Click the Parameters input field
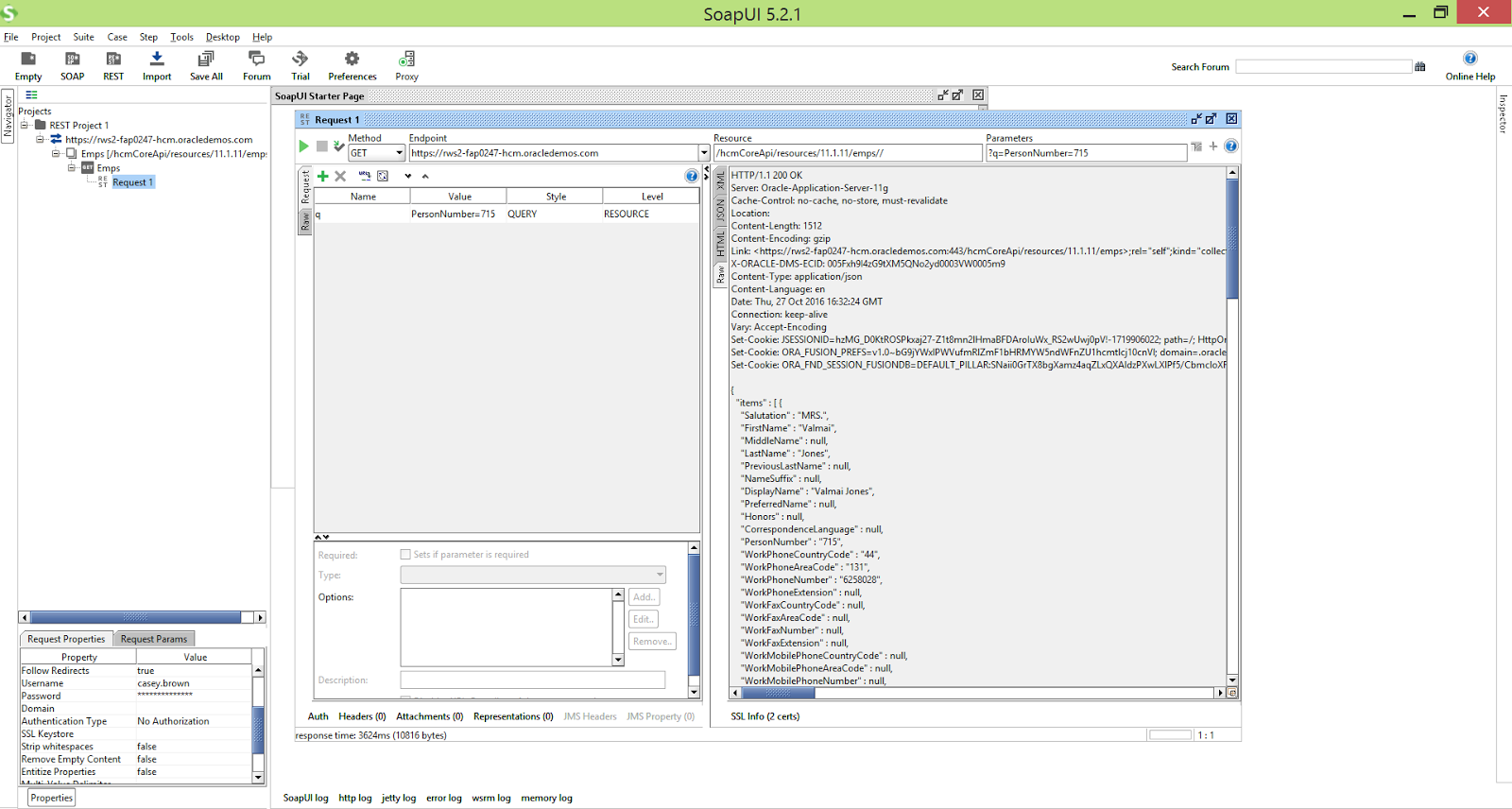1512x809 pixels. coord(1086,153)
